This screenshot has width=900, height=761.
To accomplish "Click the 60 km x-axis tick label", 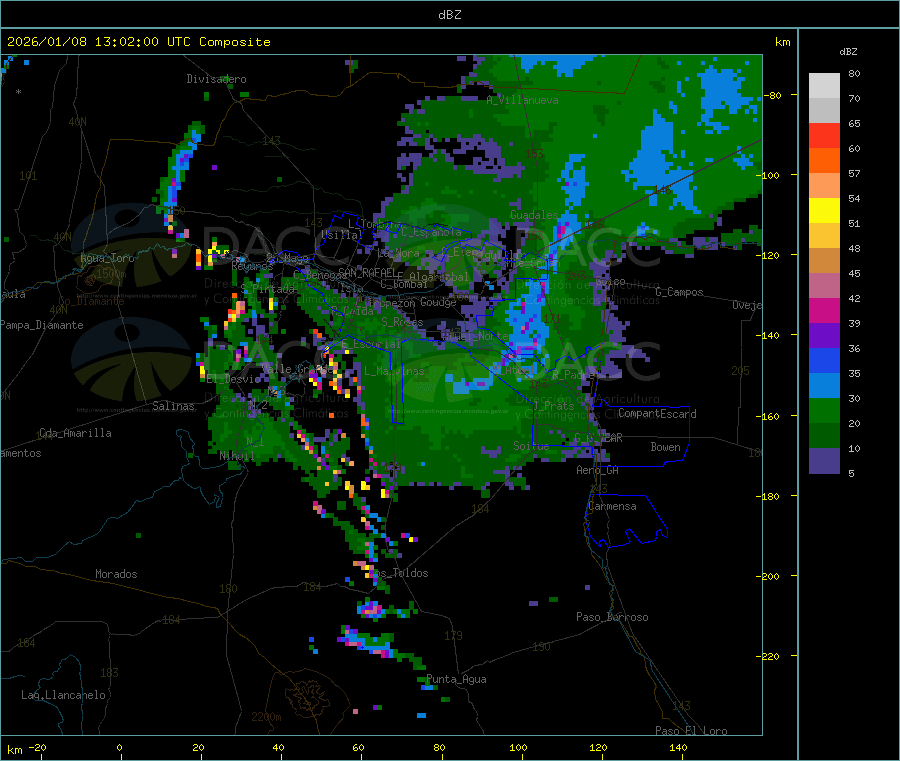I will [359, 747].
